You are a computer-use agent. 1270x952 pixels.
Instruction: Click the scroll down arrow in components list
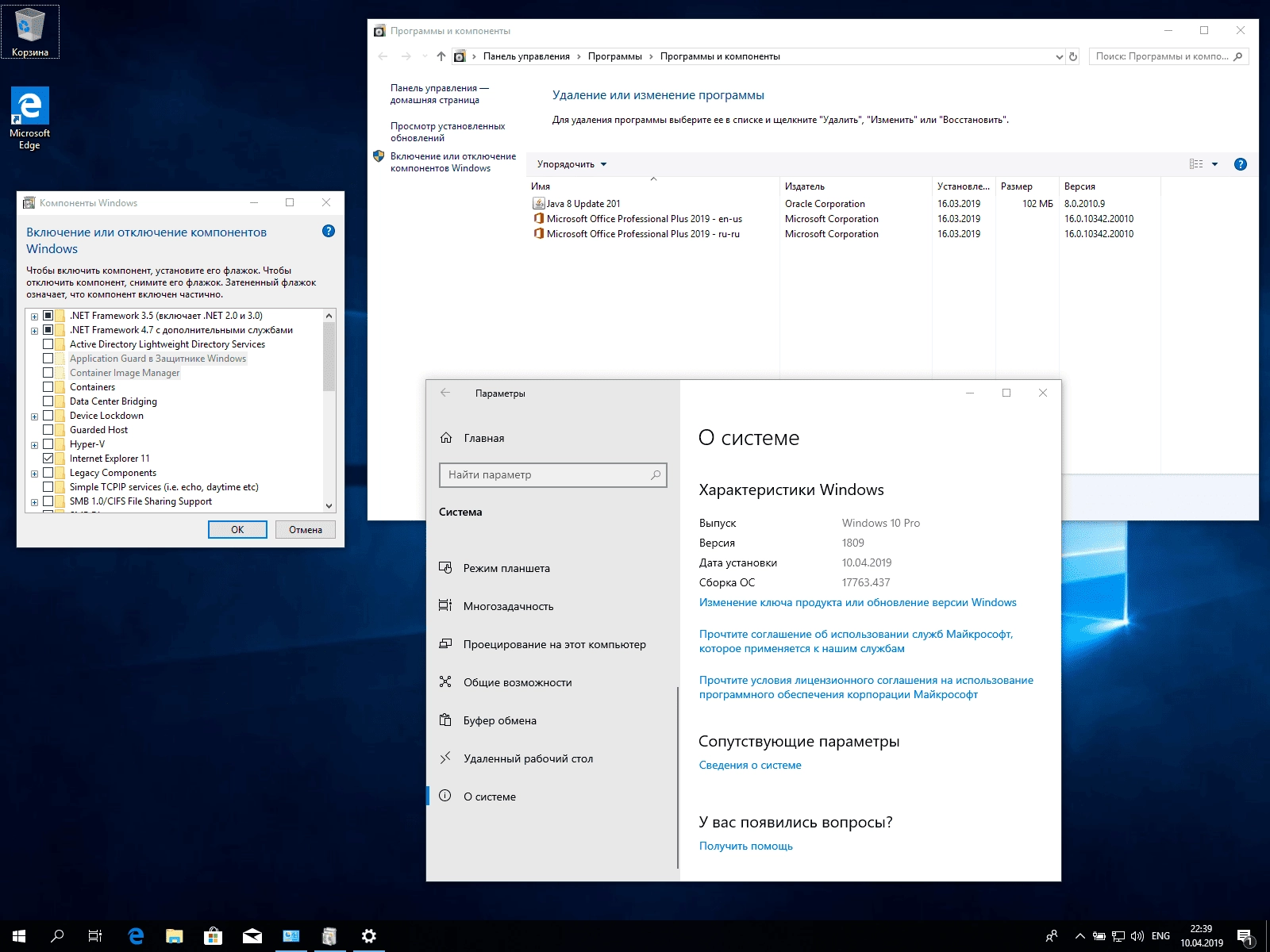329,505
